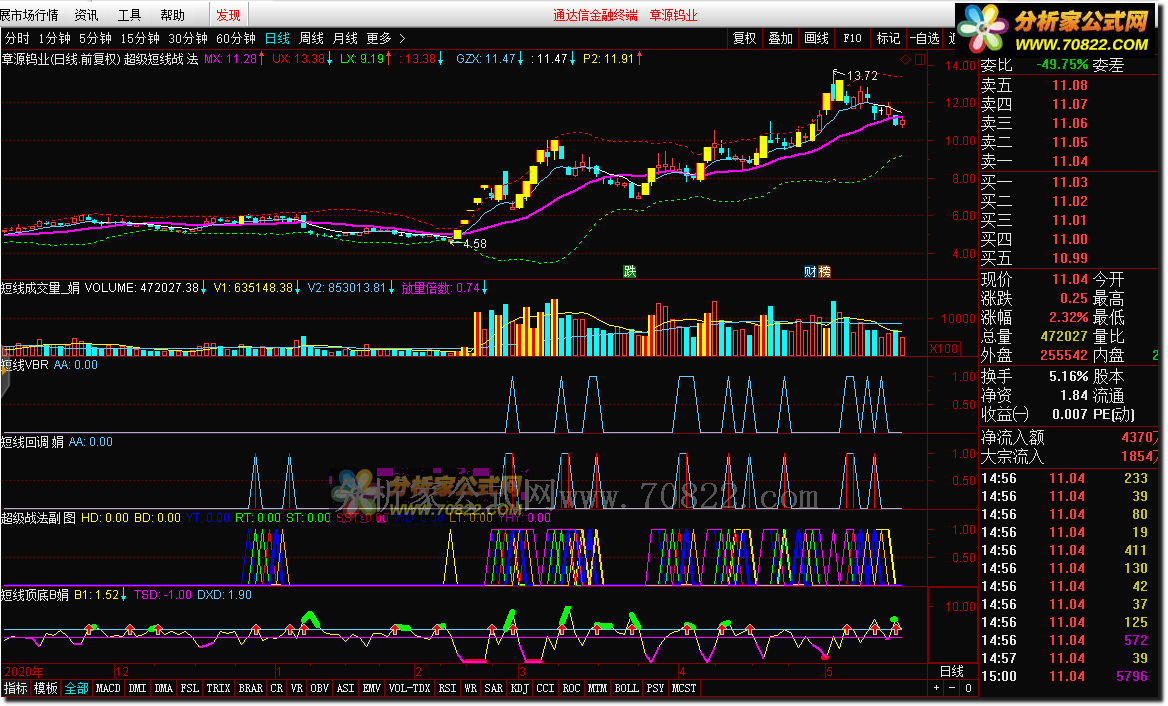This screenshot has width=1168, height=706.
Task: Switch to the 1分钟 period
Action: point(54,38)
